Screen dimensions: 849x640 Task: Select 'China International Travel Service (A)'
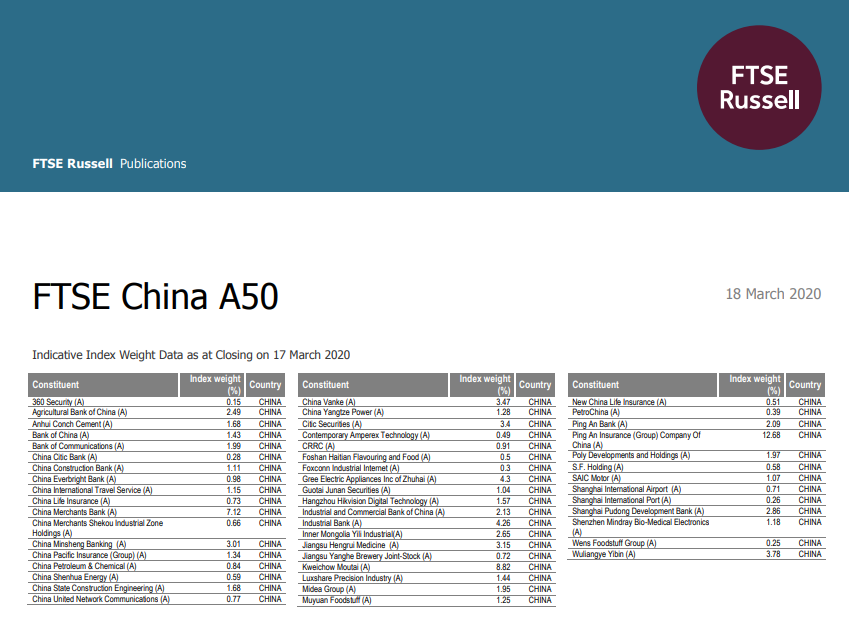pos(92,490)
